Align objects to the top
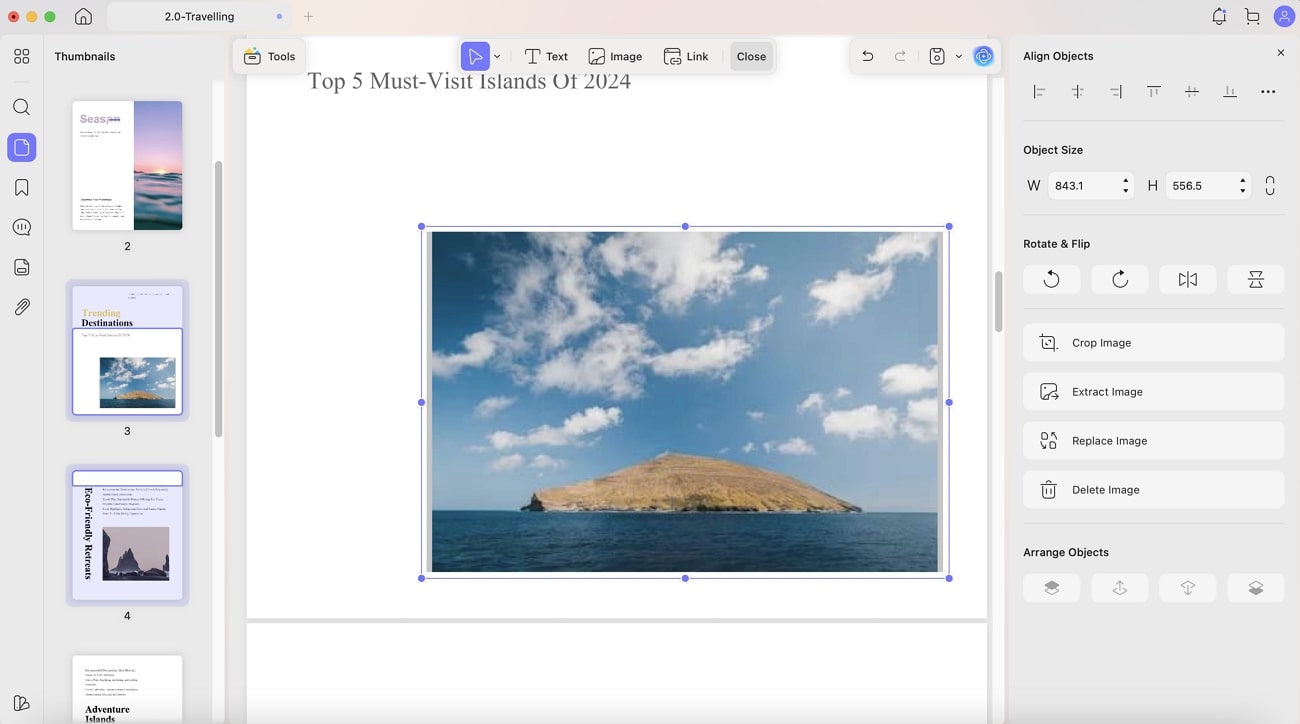1300x724 pixels. pyautogui.click(x=1153, y=92)
